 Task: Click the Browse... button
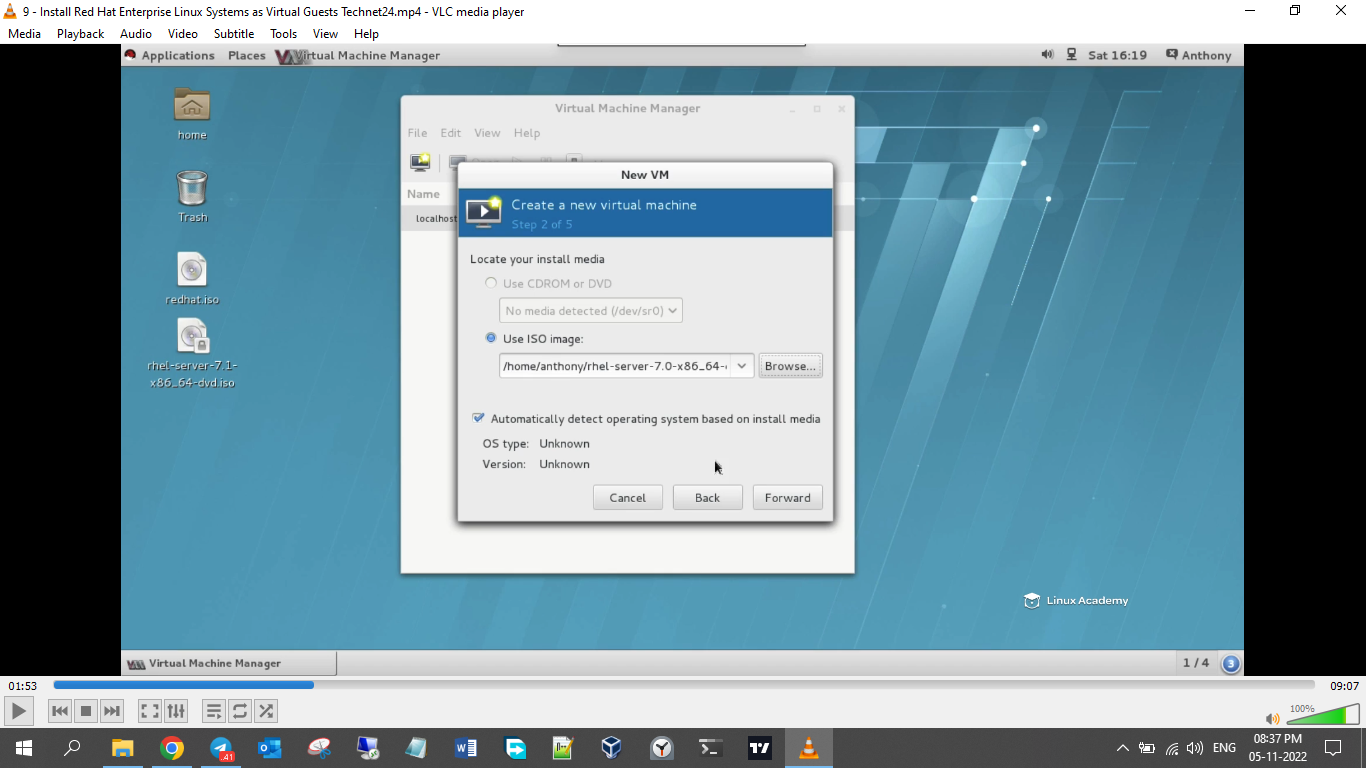[x=790, y=366]
